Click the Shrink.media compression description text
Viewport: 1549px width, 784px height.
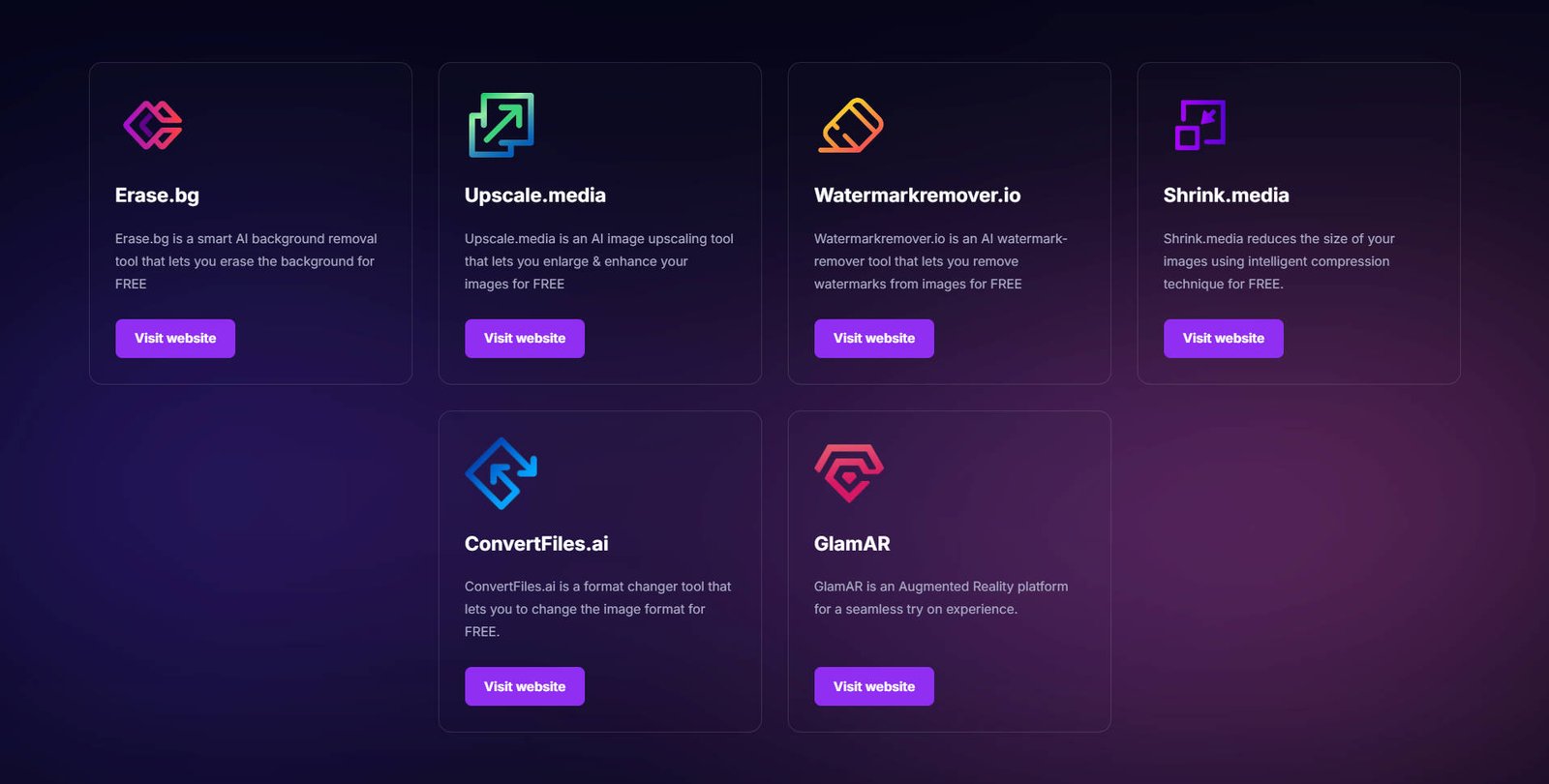1279,261
